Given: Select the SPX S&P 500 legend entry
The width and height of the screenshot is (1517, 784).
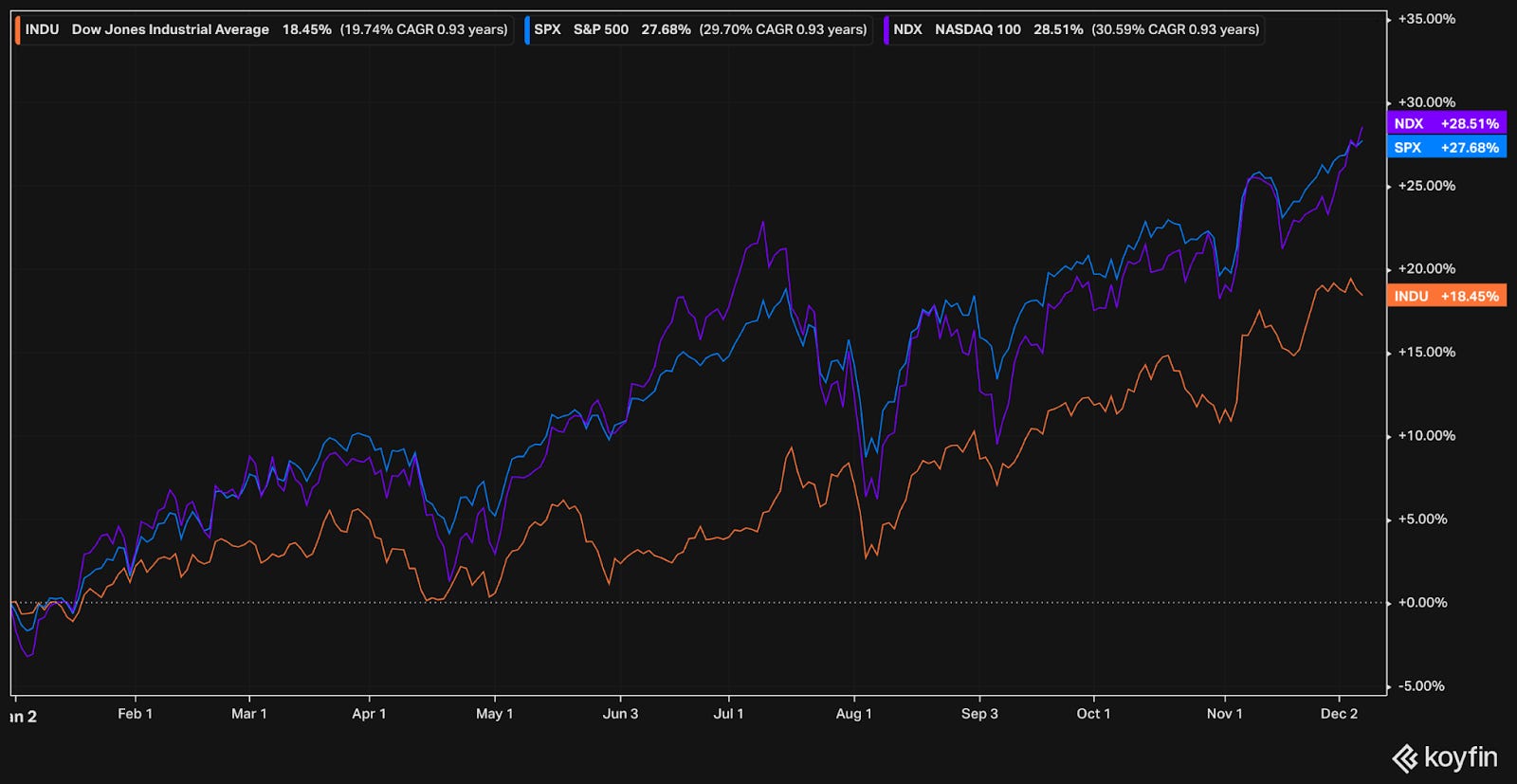Looking at the screenshot, I should coord(697,29).
